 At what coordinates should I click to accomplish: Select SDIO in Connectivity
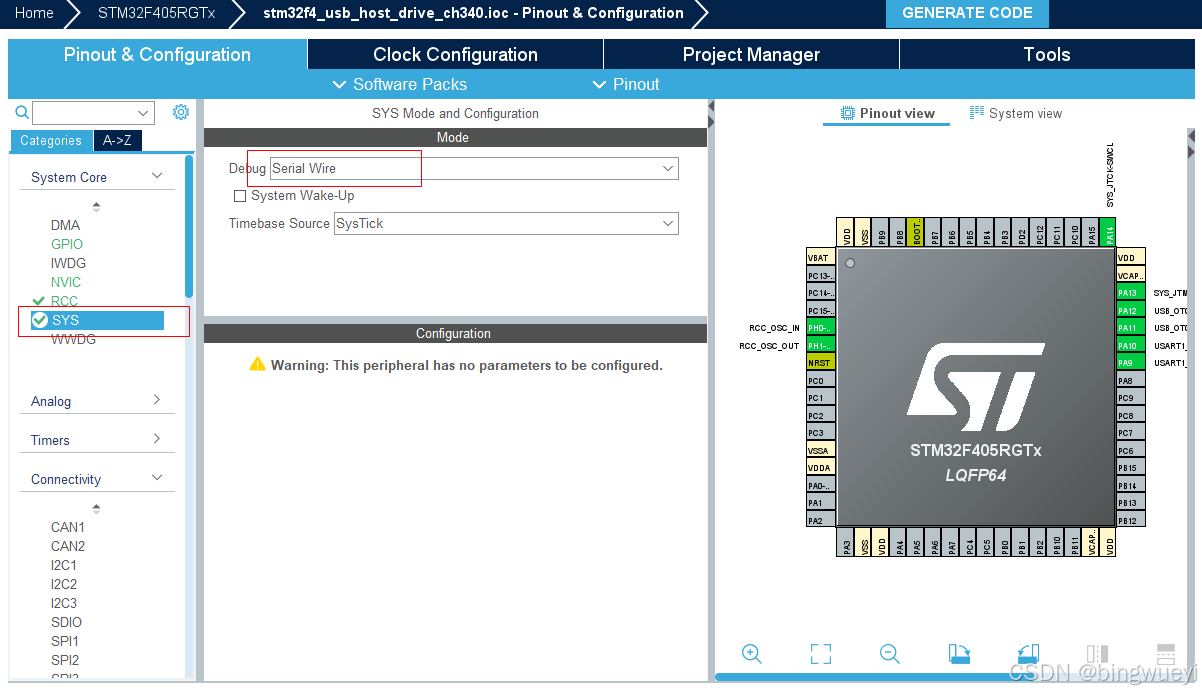point(67,622)
